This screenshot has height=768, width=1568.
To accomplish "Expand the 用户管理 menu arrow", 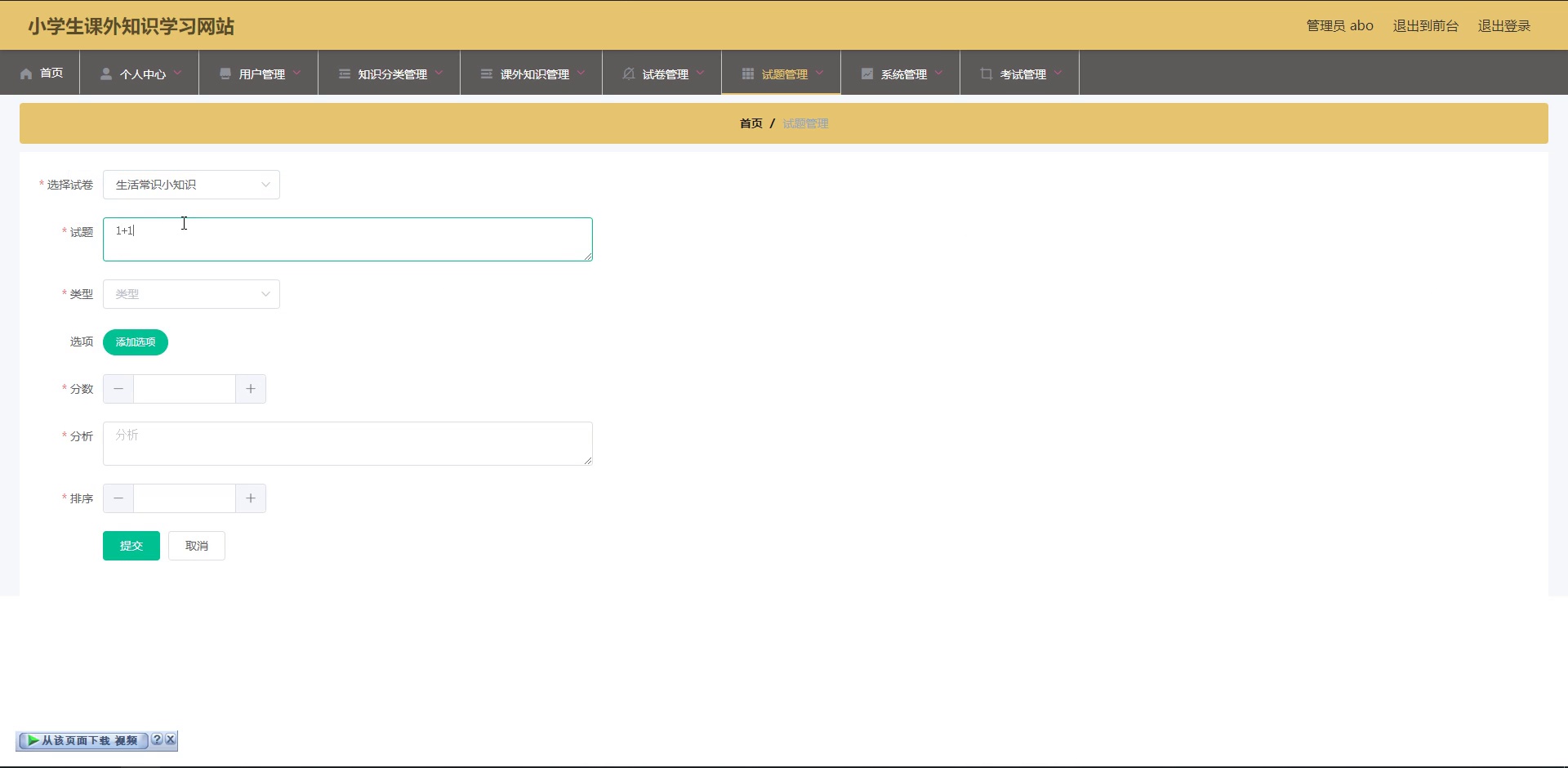I will [296, 73].
